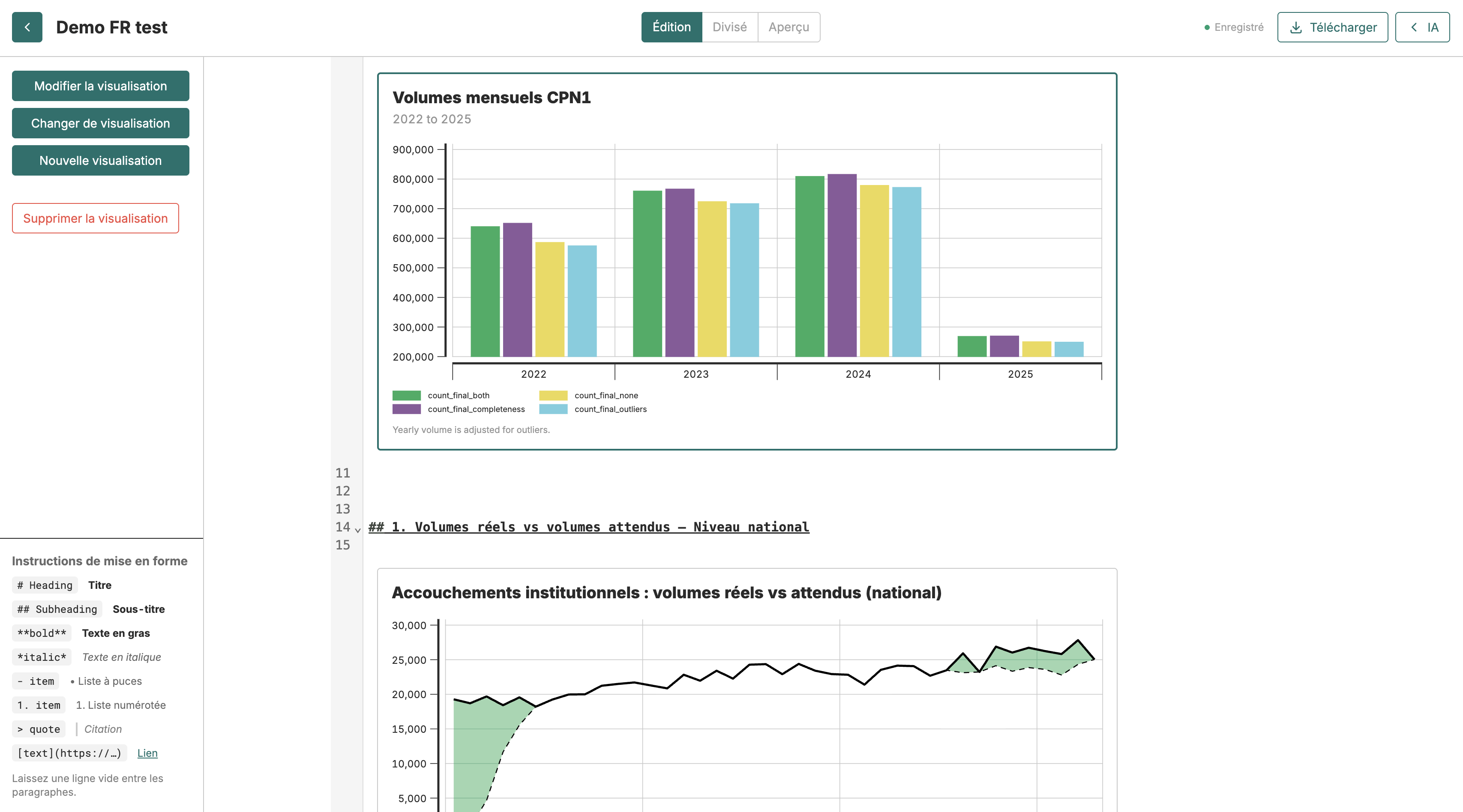This screenshot has height=812, width=1463.
Task: Click Supprimer la visualisation button
Action: 96,218
